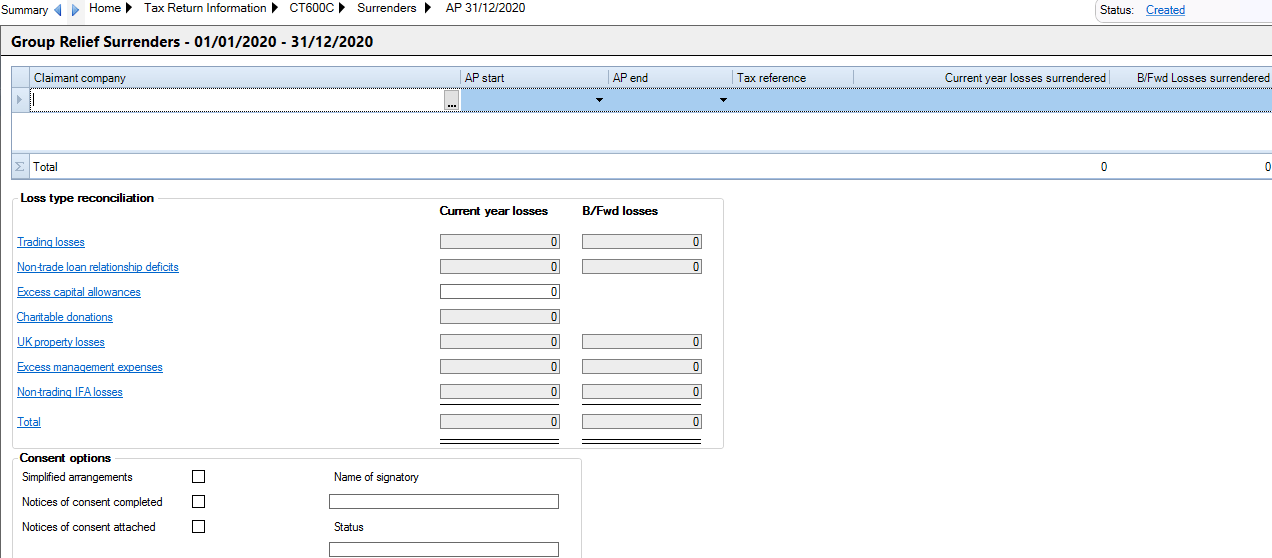The image size is (1272, 558).
Task: Click the Claimant company input cell
Action: point(238,100)
